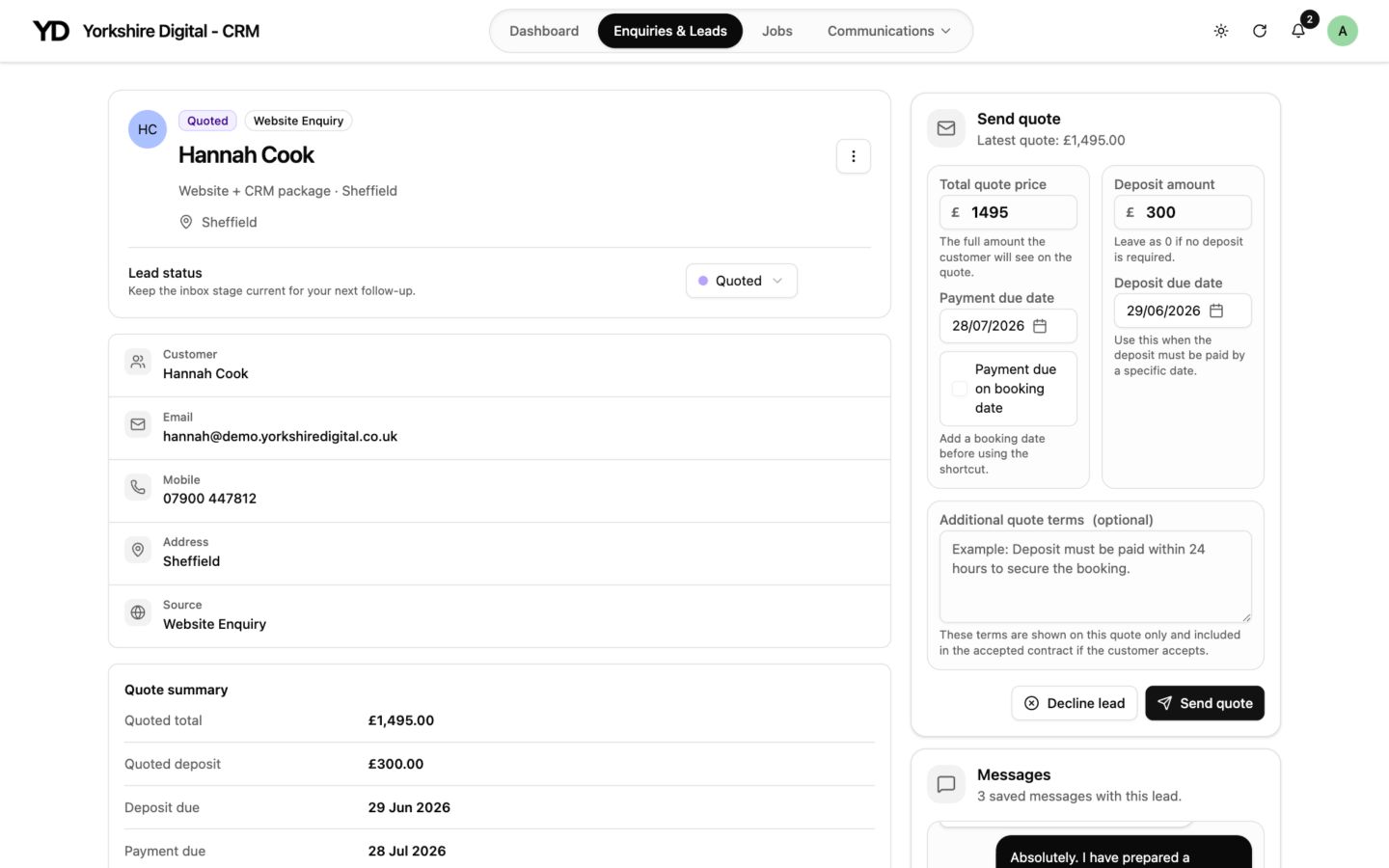Click the Payment due 28 Jul 2026 value
This screenshot has height=868, width=1389.
tap(407, 851)
